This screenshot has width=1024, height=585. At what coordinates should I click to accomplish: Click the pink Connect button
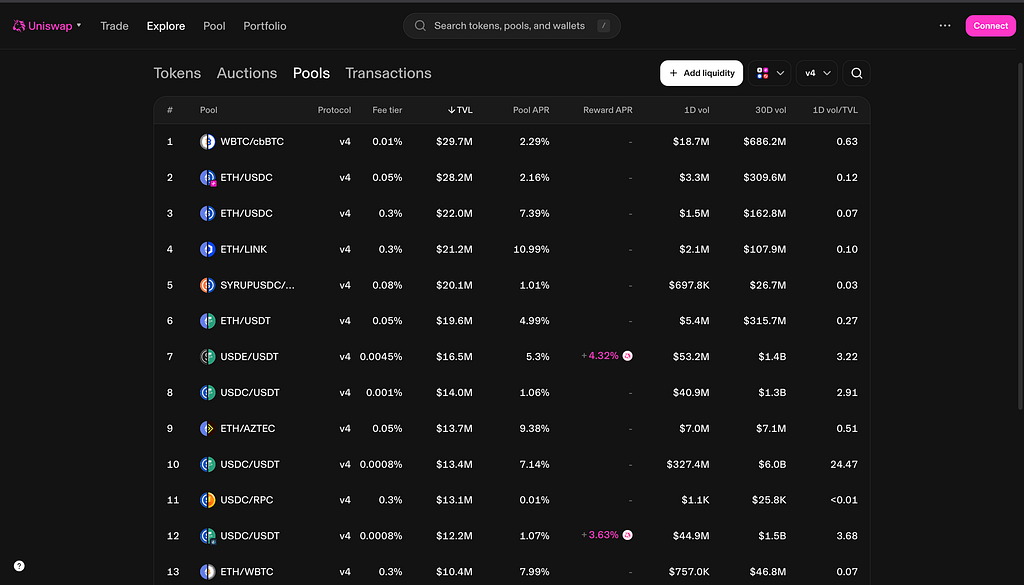click(x=991, y=26)
